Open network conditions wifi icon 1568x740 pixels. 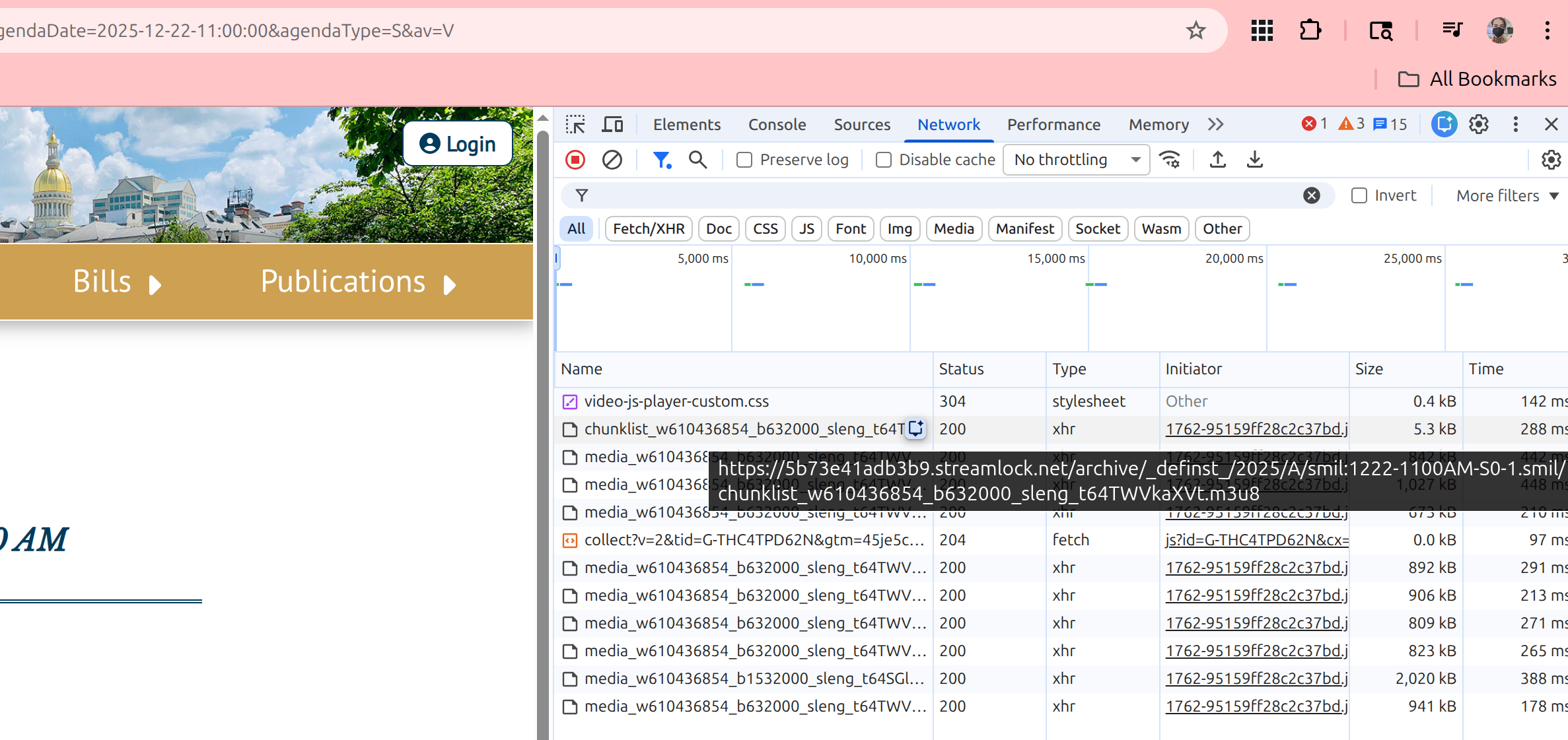click(1170, 160)
